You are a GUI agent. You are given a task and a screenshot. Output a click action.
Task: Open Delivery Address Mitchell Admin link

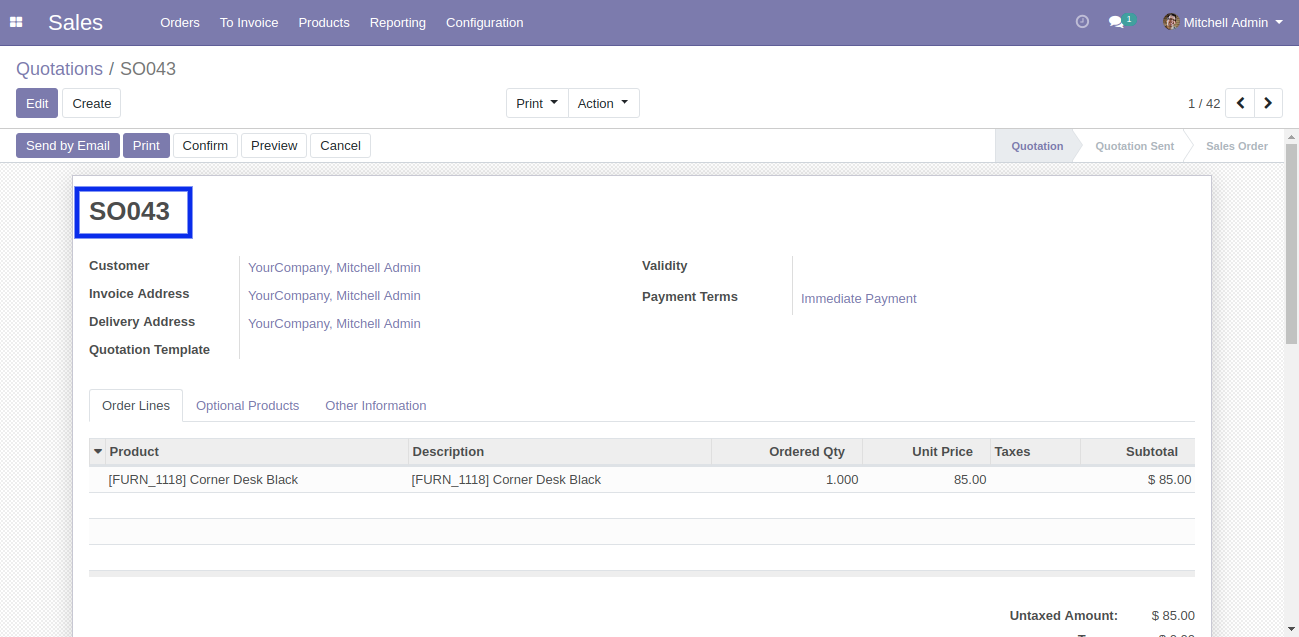click(x=334, y=324)
